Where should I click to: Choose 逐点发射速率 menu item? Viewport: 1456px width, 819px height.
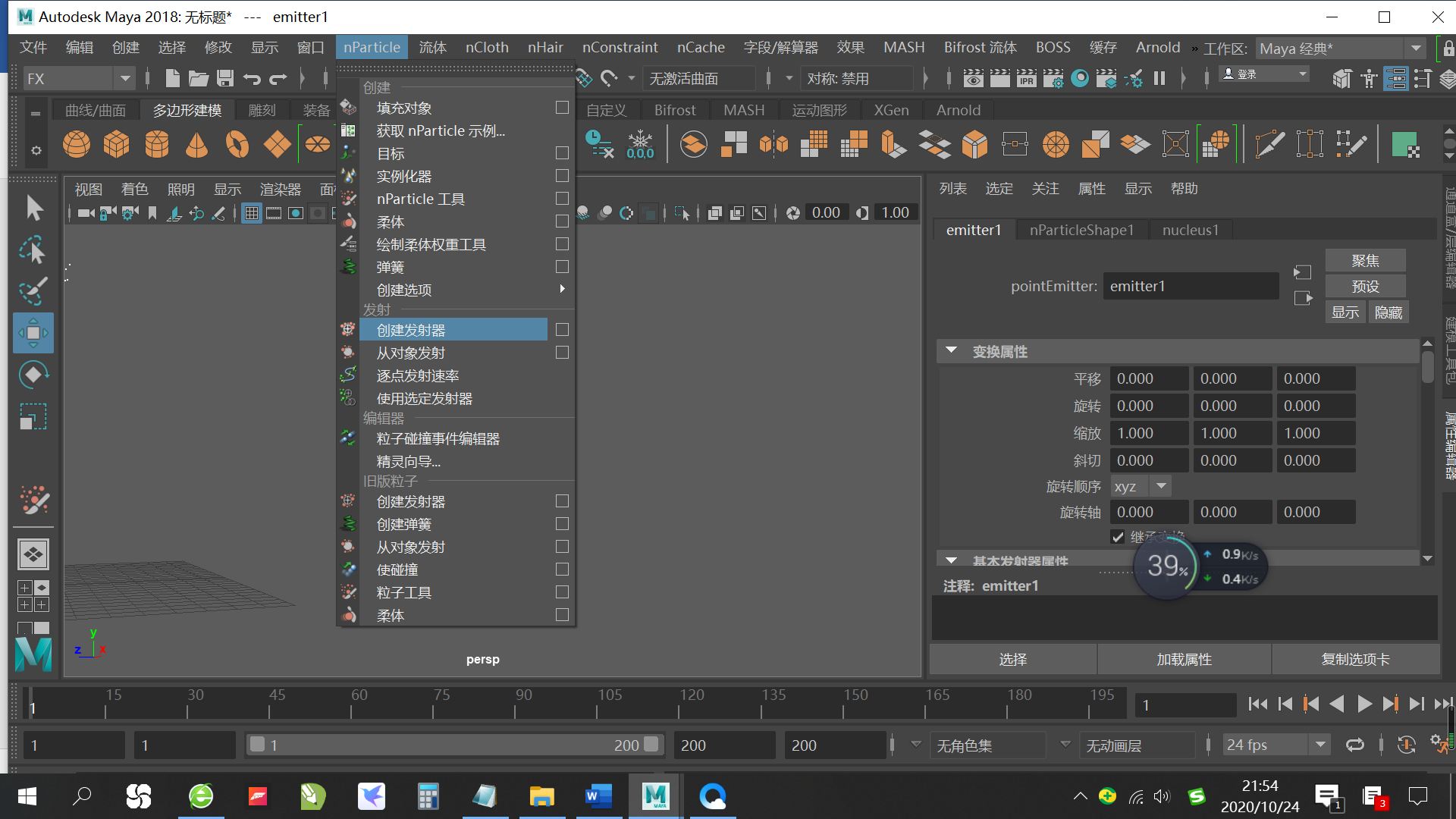click(x=418, y=375)
